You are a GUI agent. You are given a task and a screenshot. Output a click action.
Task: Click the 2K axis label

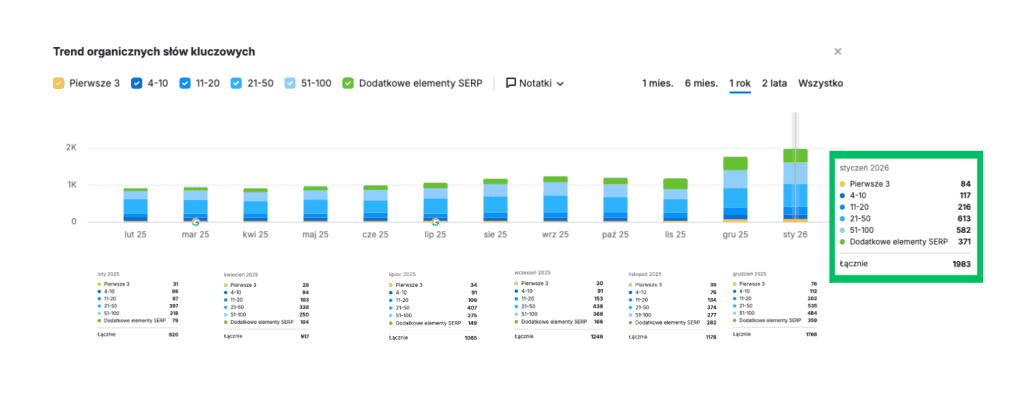71,148
